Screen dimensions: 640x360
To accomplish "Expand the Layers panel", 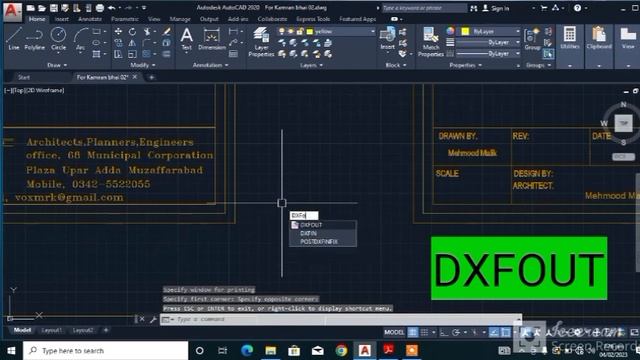I will 311,65.
